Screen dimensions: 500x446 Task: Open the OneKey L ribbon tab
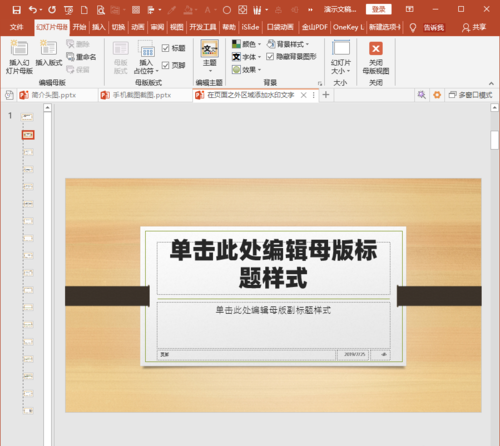point(348,27)
